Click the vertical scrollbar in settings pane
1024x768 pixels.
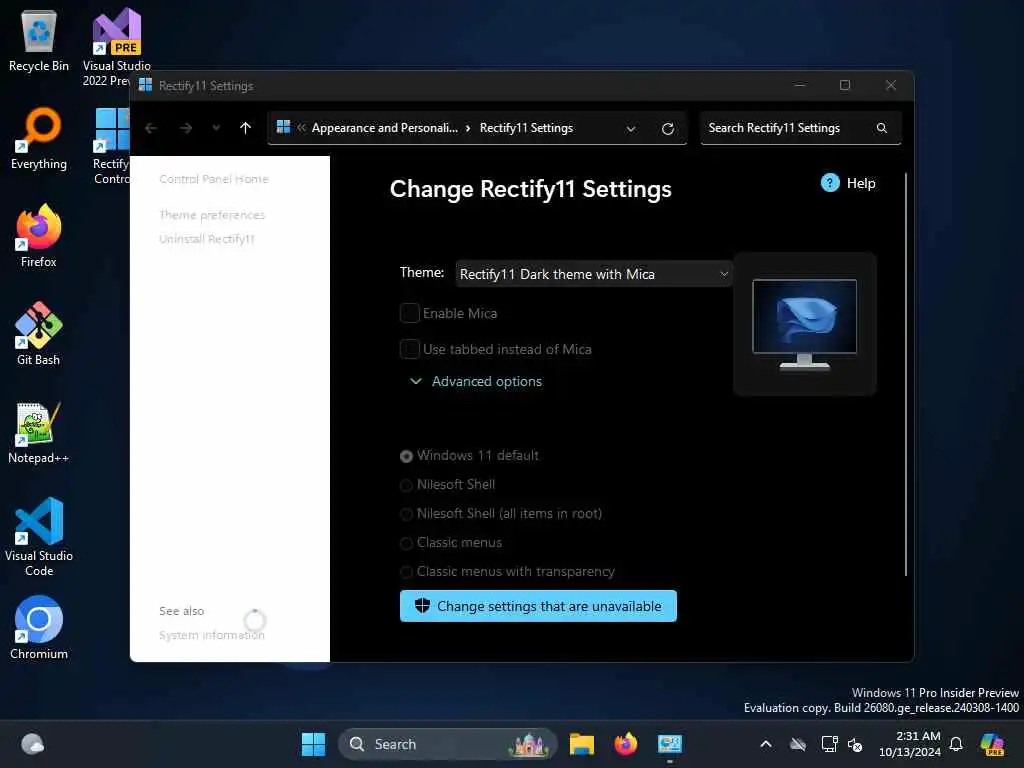[906, 375]
